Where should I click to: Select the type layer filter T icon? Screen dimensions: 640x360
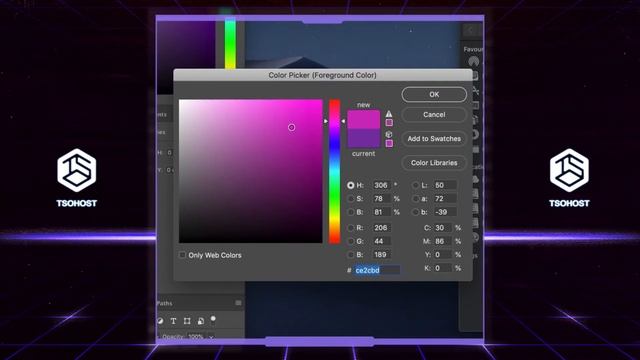173,321
